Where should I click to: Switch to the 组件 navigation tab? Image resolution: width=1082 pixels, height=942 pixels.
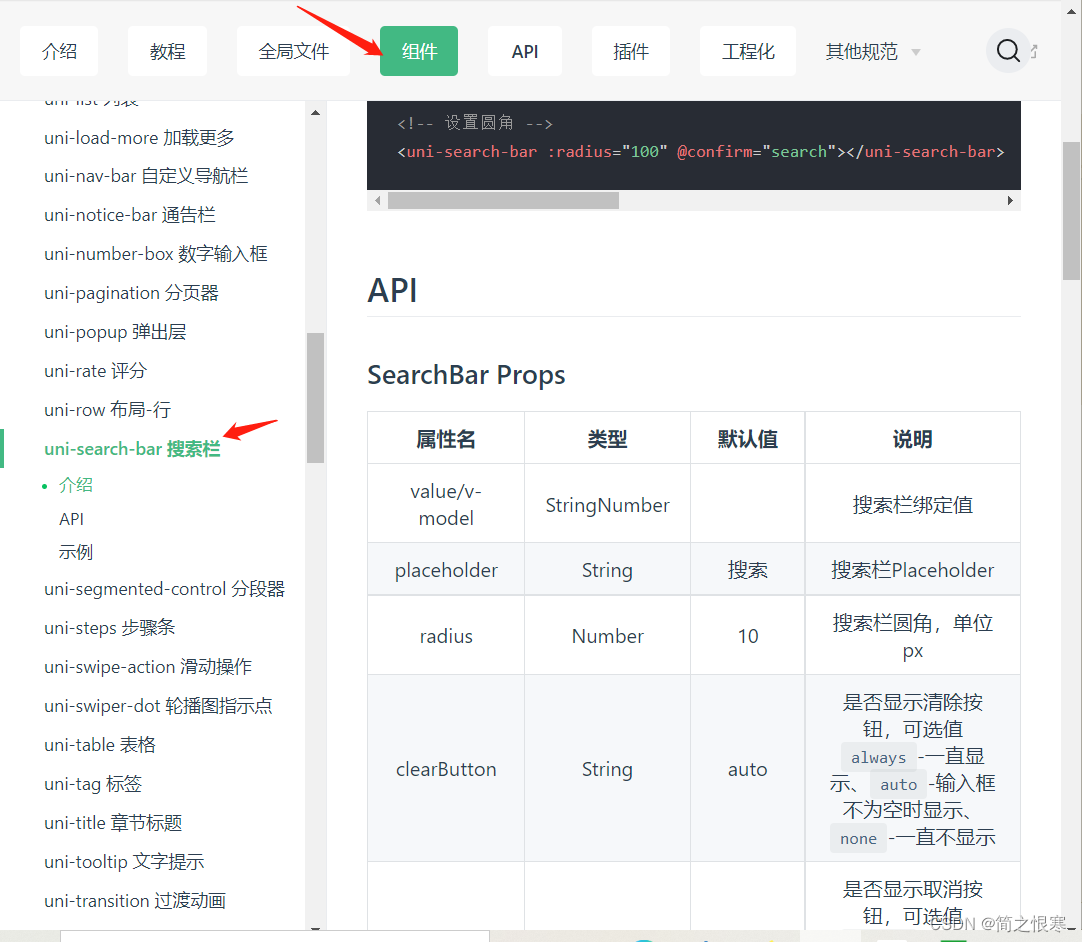coord(418,50)
